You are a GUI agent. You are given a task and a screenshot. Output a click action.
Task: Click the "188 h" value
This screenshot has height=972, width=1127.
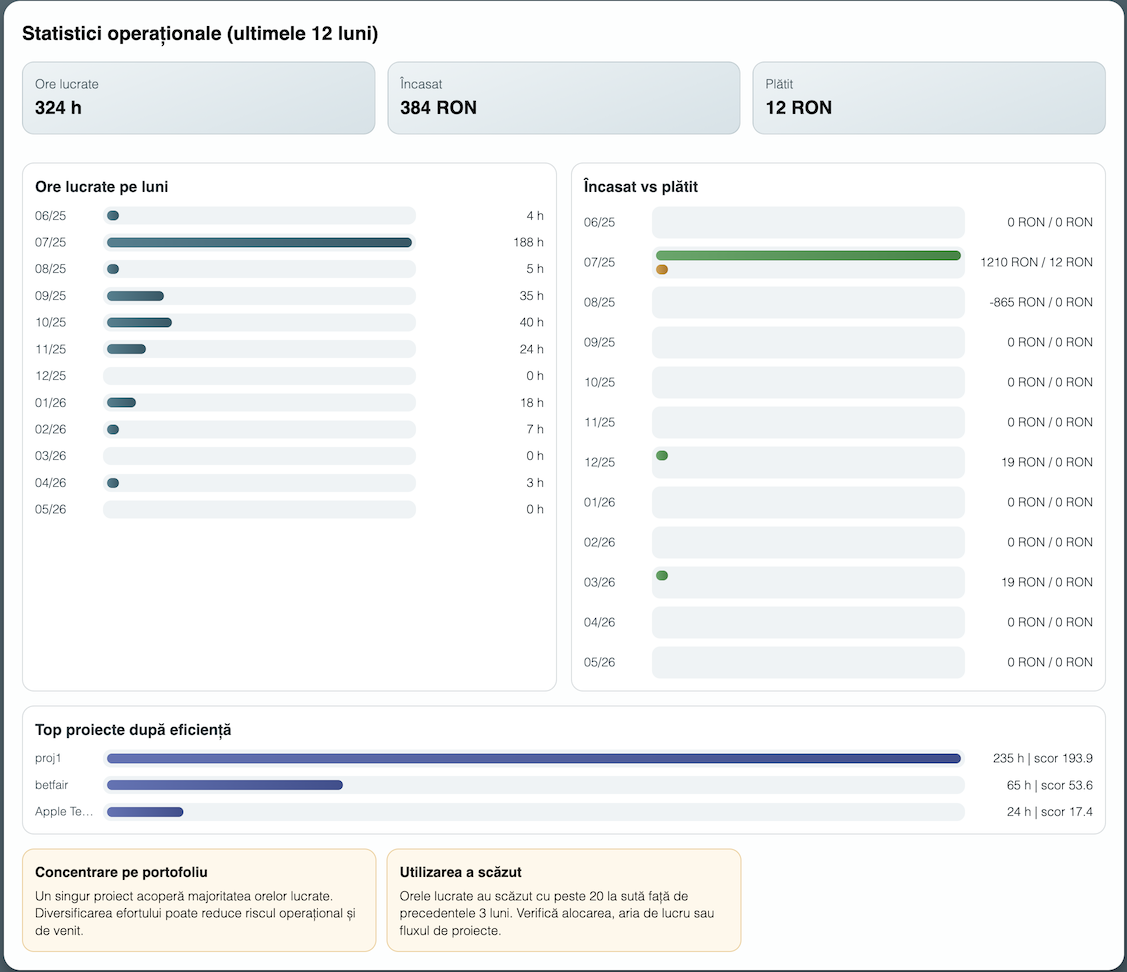point(528,242)
